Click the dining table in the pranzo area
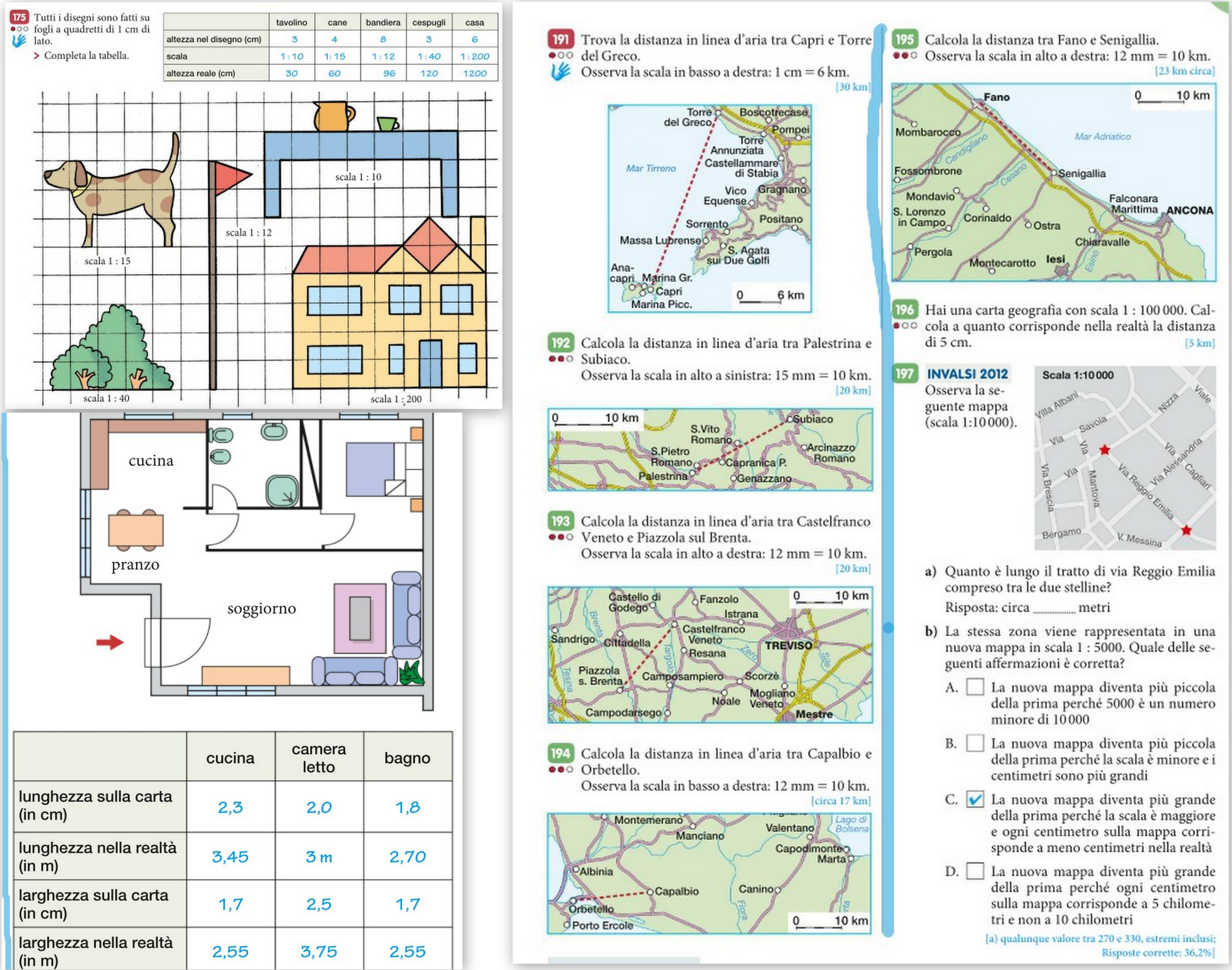 136,530
